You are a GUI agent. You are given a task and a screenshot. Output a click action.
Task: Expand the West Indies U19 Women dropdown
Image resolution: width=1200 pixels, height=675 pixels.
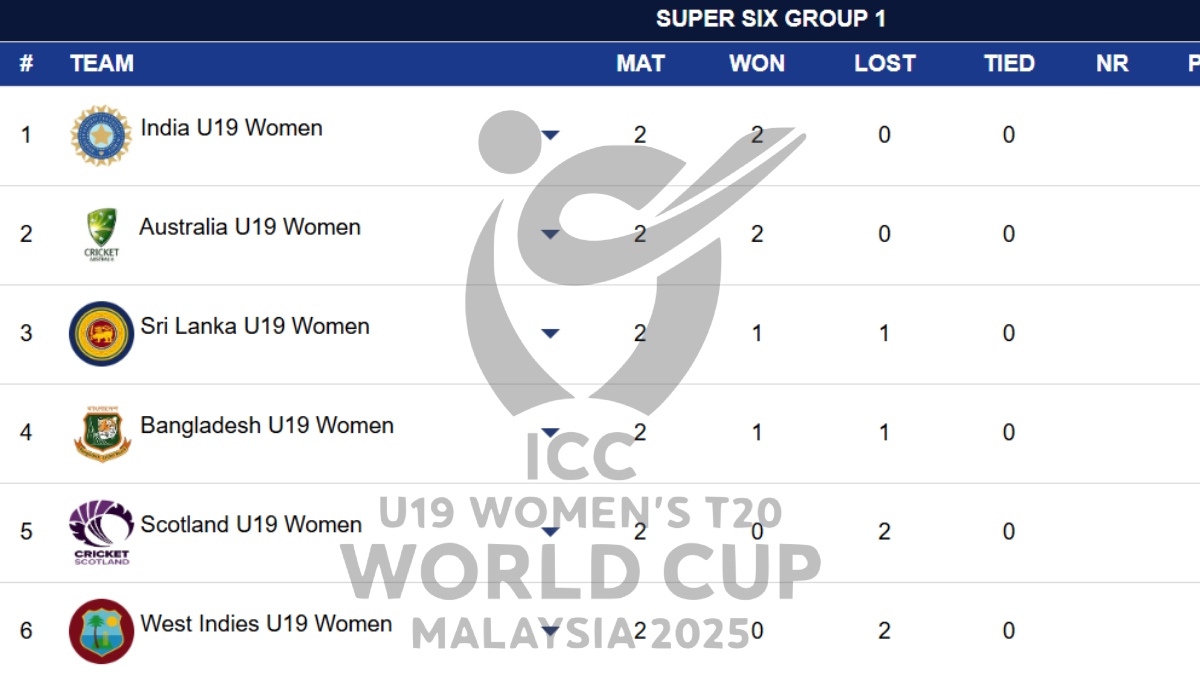[550, 632]
